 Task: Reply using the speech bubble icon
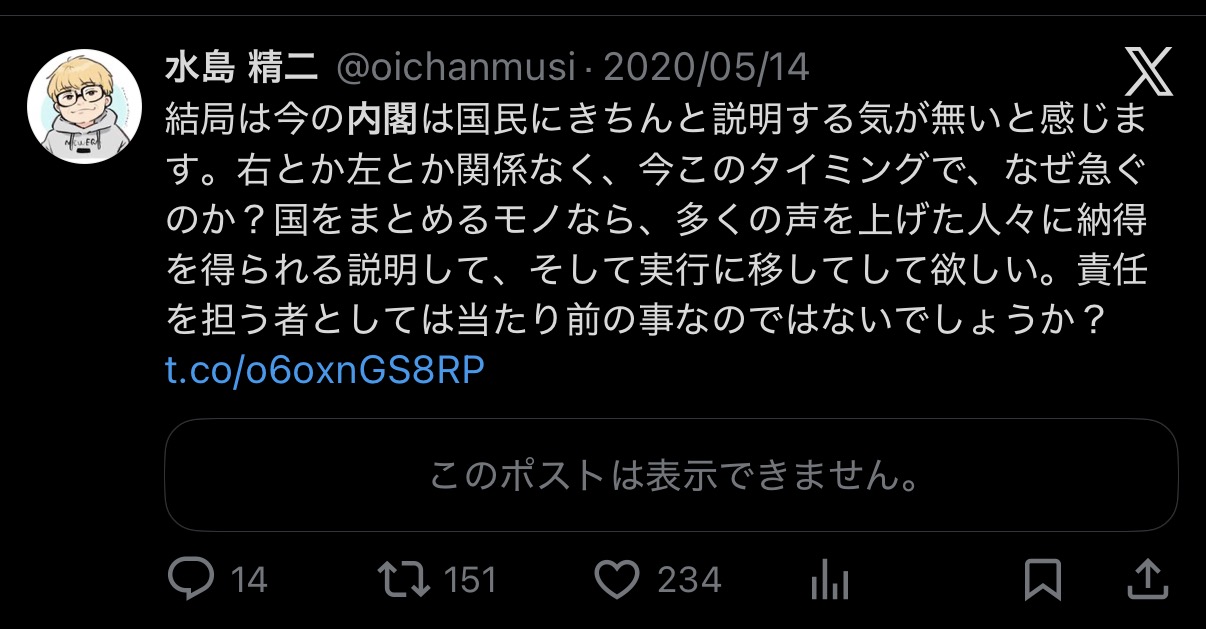click(x=191, y=579)
